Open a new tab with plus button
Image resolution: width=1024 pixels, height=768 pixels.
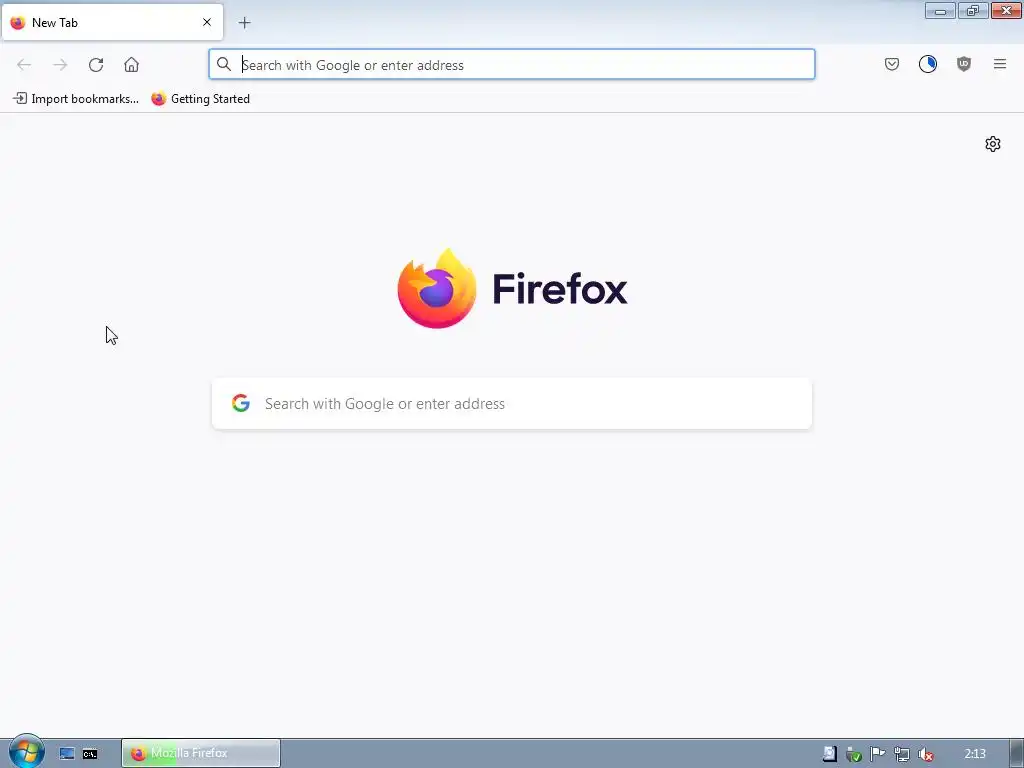click(244, 23)
